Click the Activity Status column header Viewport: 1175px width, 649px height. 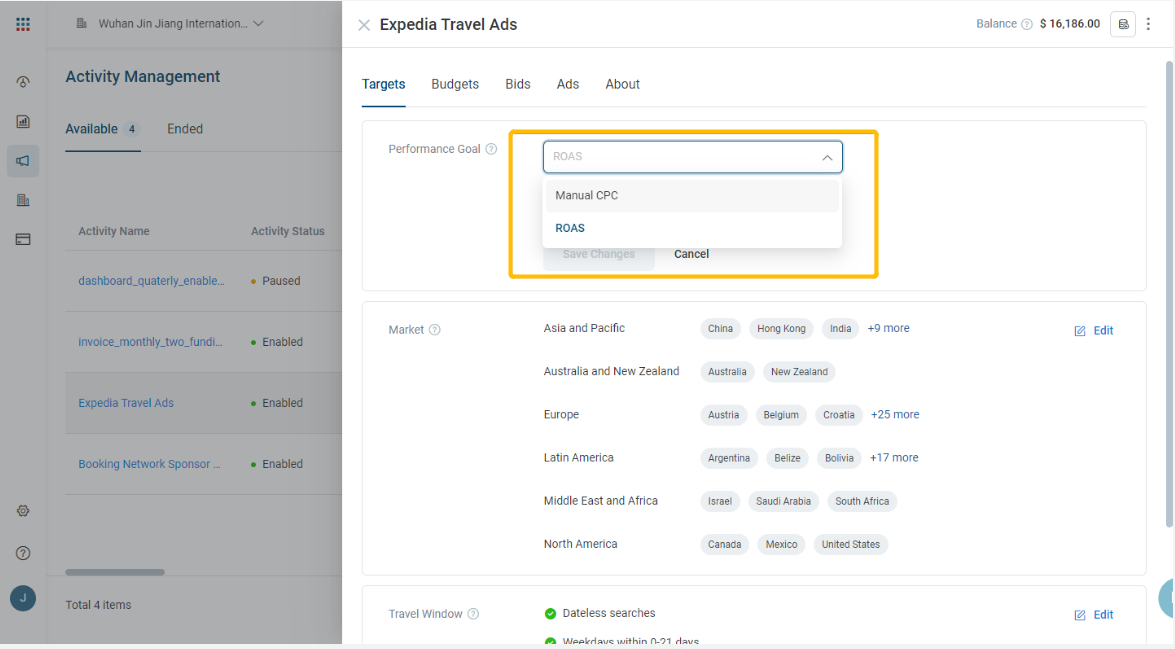point(288,231)
